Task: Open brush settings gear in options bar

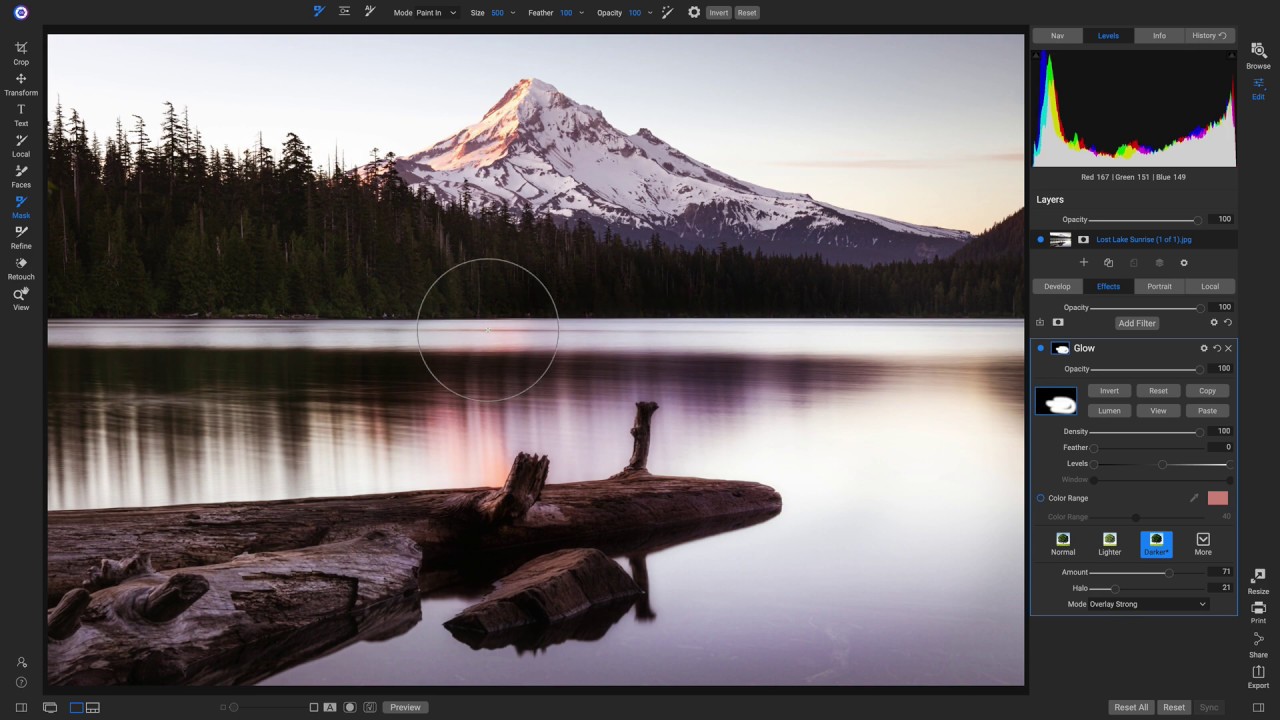Action: coord(694,12)
